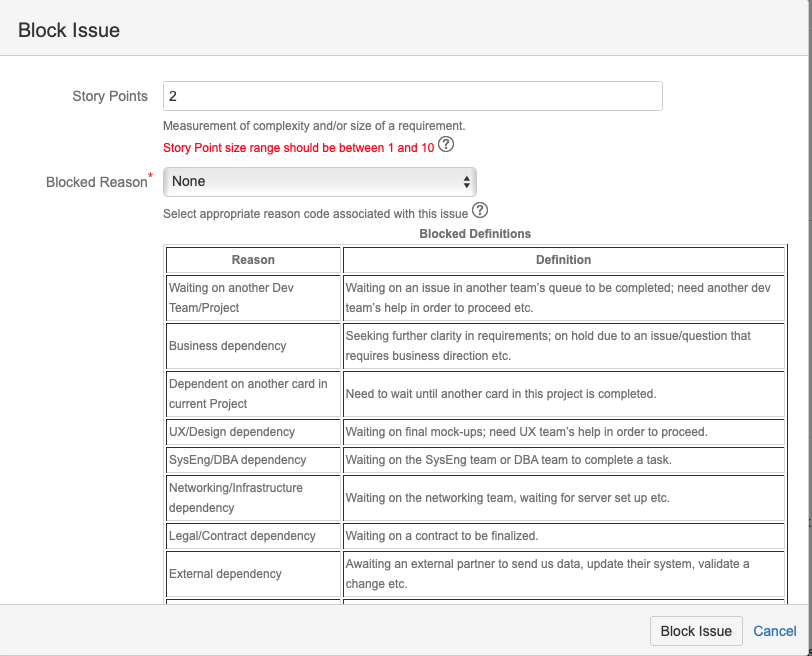Click the Business dependency reason cell
Image resolution: width=812 pixels, height=656 pixels.
(x=253, y=346)
